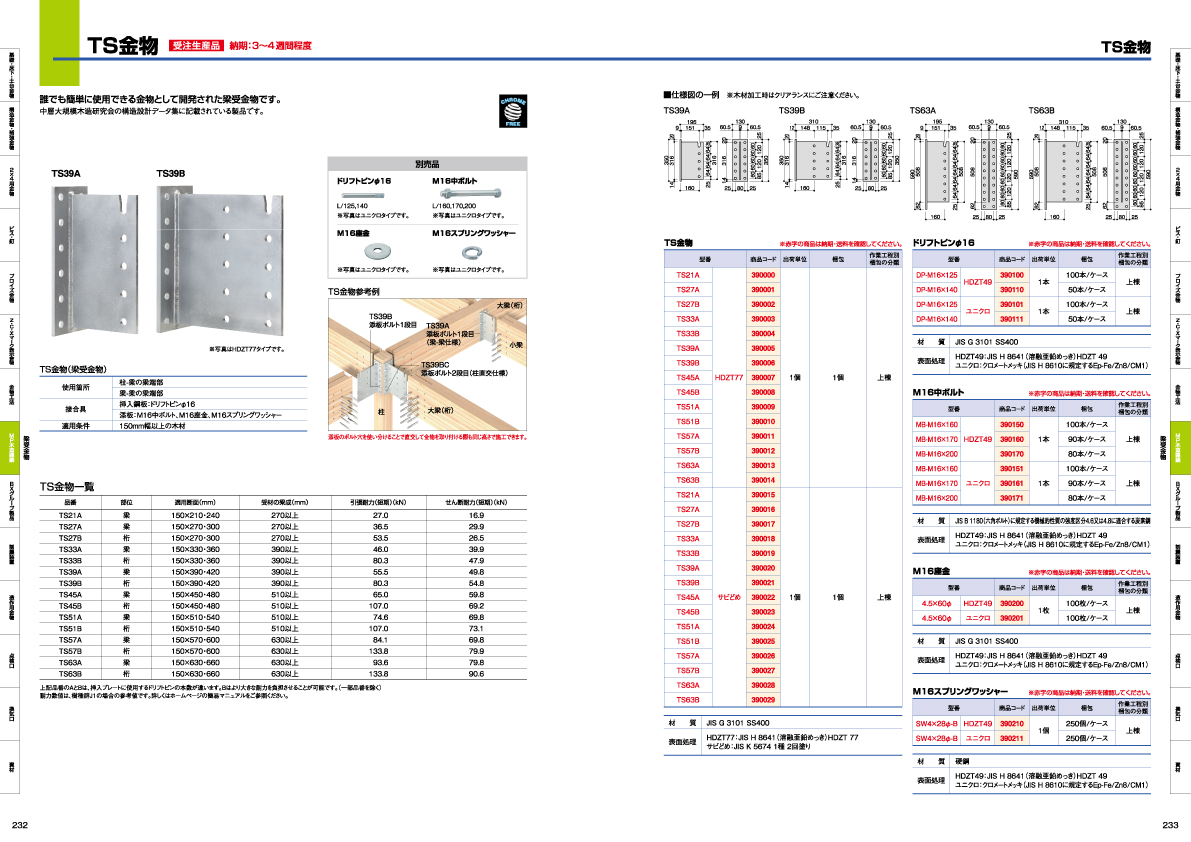Image resolution: width=1191 pixels, height=842 pixels.
Task: Click the drift pin φ16 photo
Action: pos(363,195)
